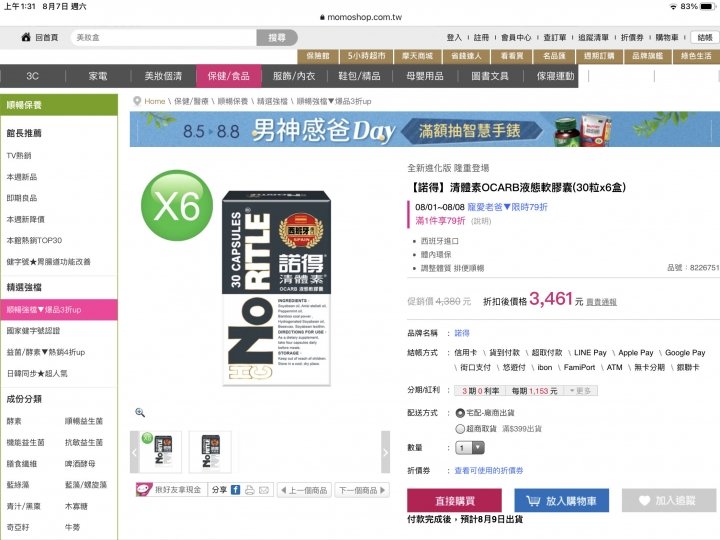Open the 美妝個清 category menu
720x540 pixels.
tap(163, 76)
